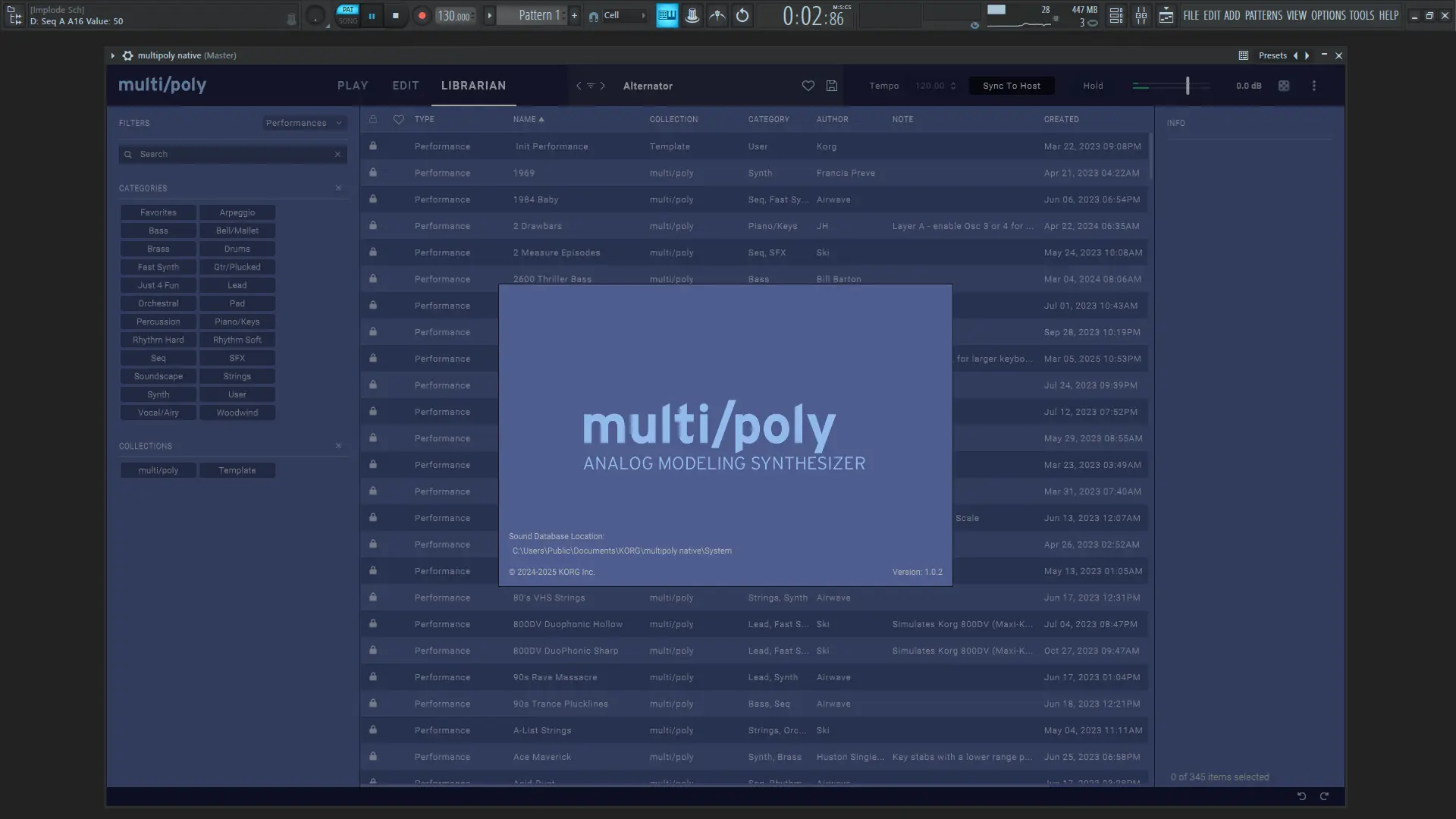Click the mixer icon in FL toolbar
Viewport: 1456px width, 819px height.
(1141, 15)
